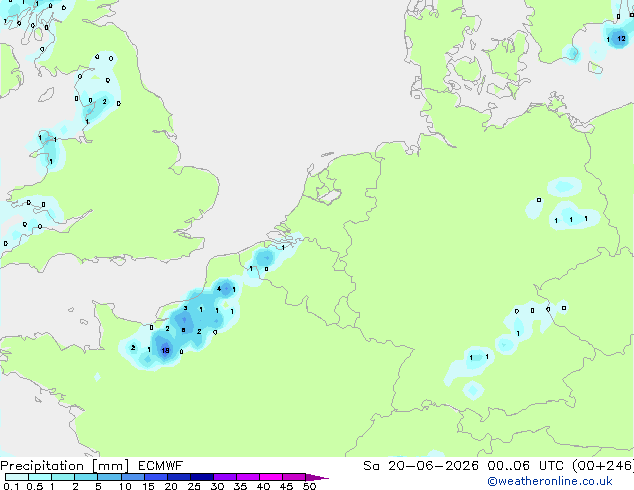Click the over-50 arrow tip of legend
This screenshot has height=490, width=634.
(x=317, y=477)
